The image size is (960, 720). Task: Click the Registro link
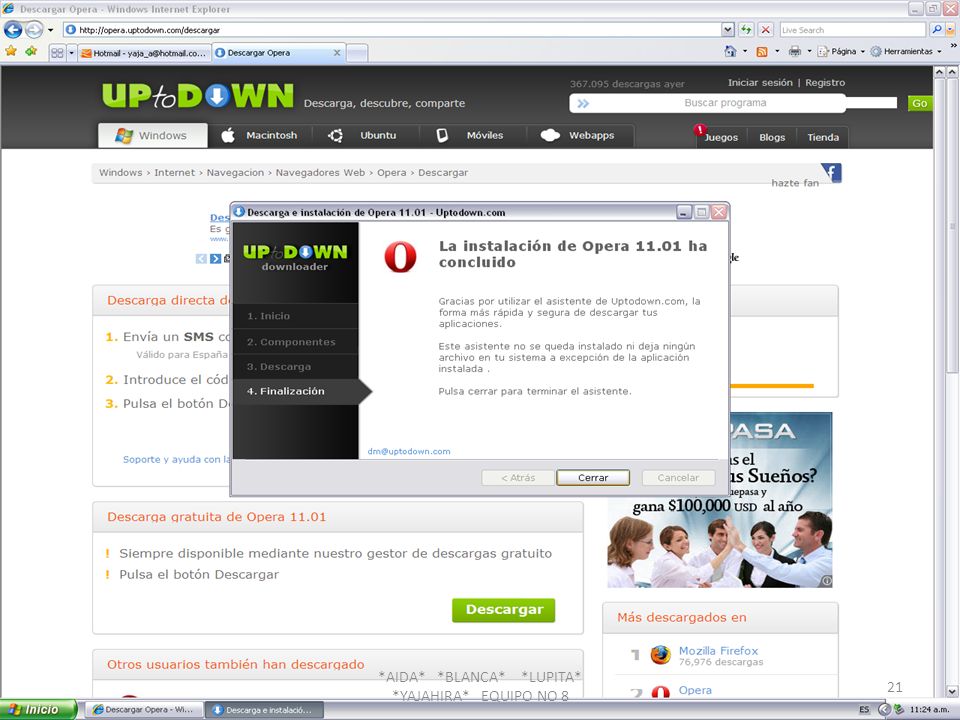[x=825, y=83]
